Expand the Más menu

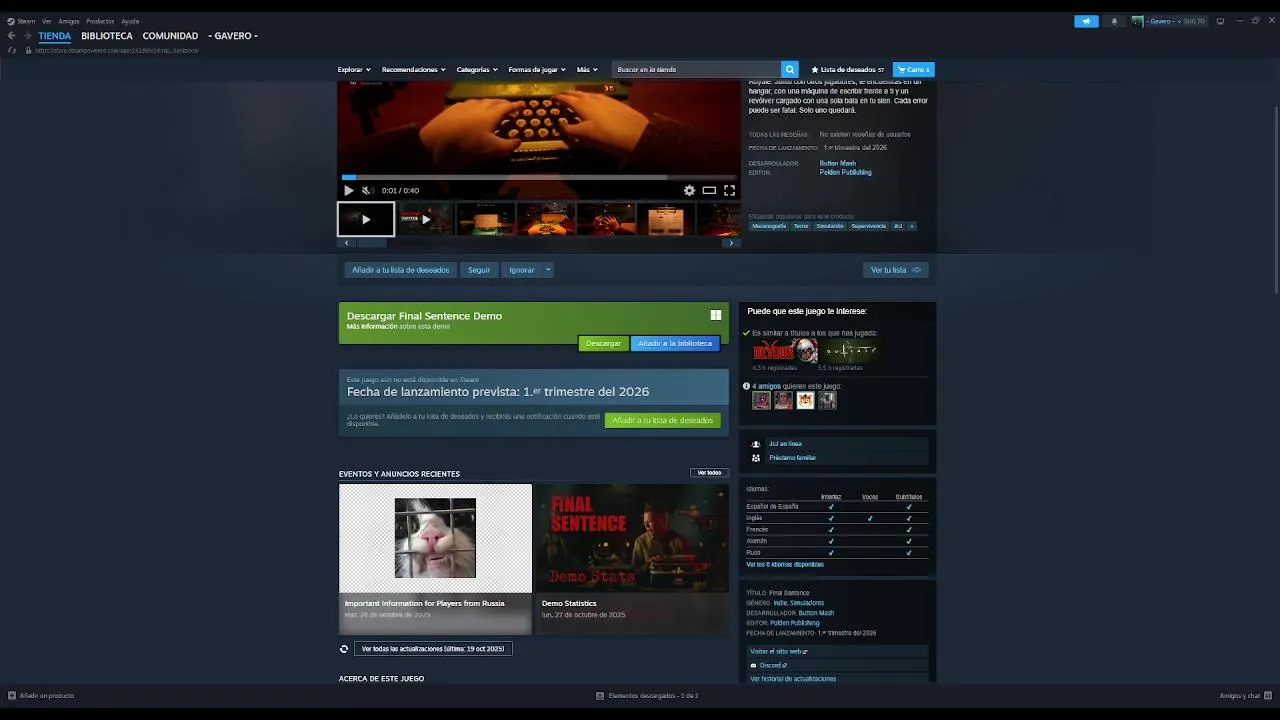point(587,70)
